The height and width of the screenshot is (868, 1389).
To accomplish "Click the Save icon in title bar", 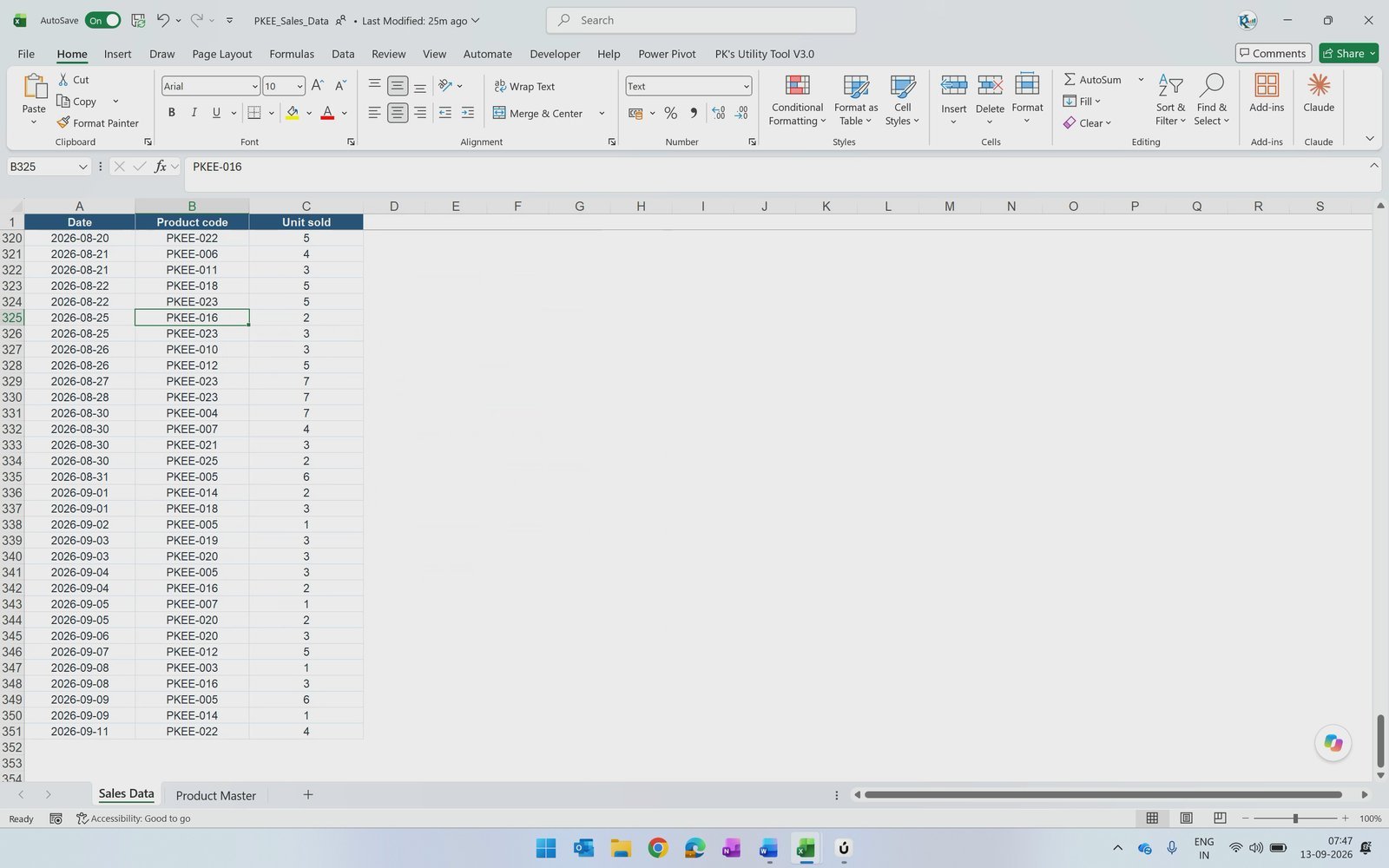I will [x=138, y=20].
